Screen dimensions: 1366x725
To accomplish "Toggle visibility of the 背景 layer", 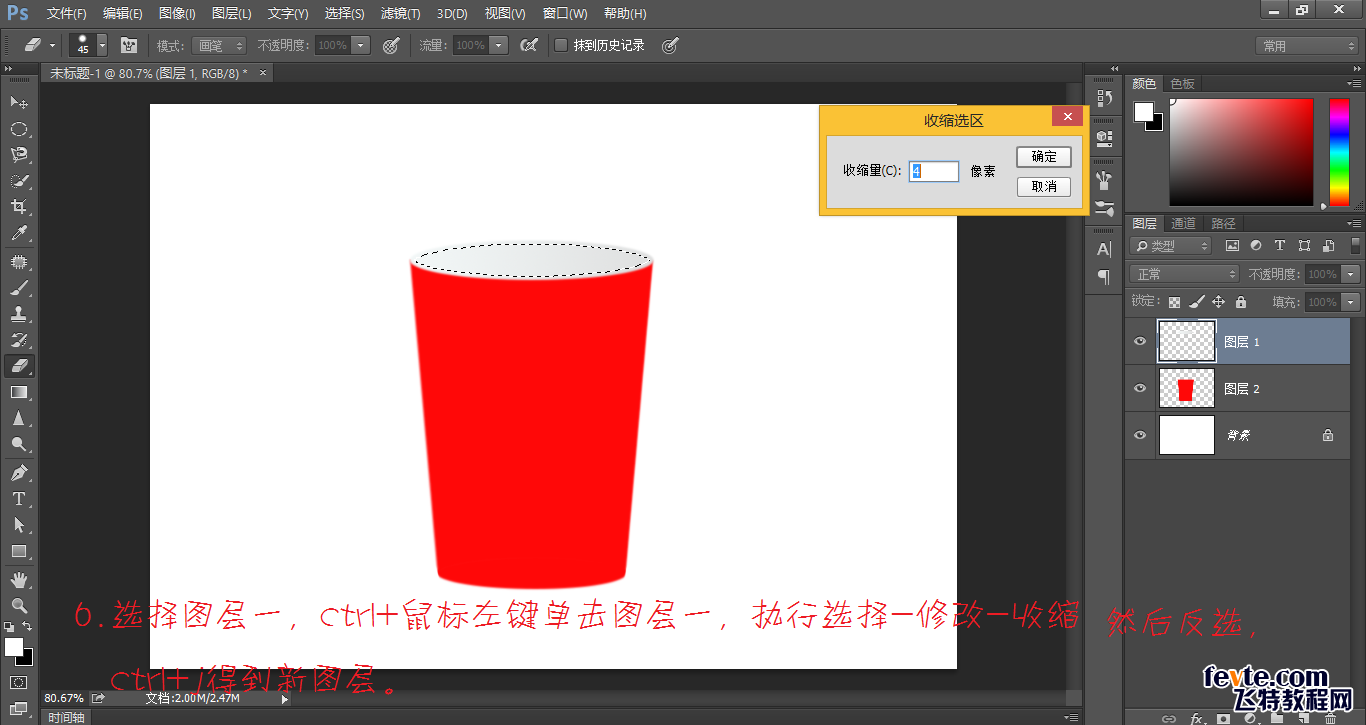I will click(x=1140, y=435).
